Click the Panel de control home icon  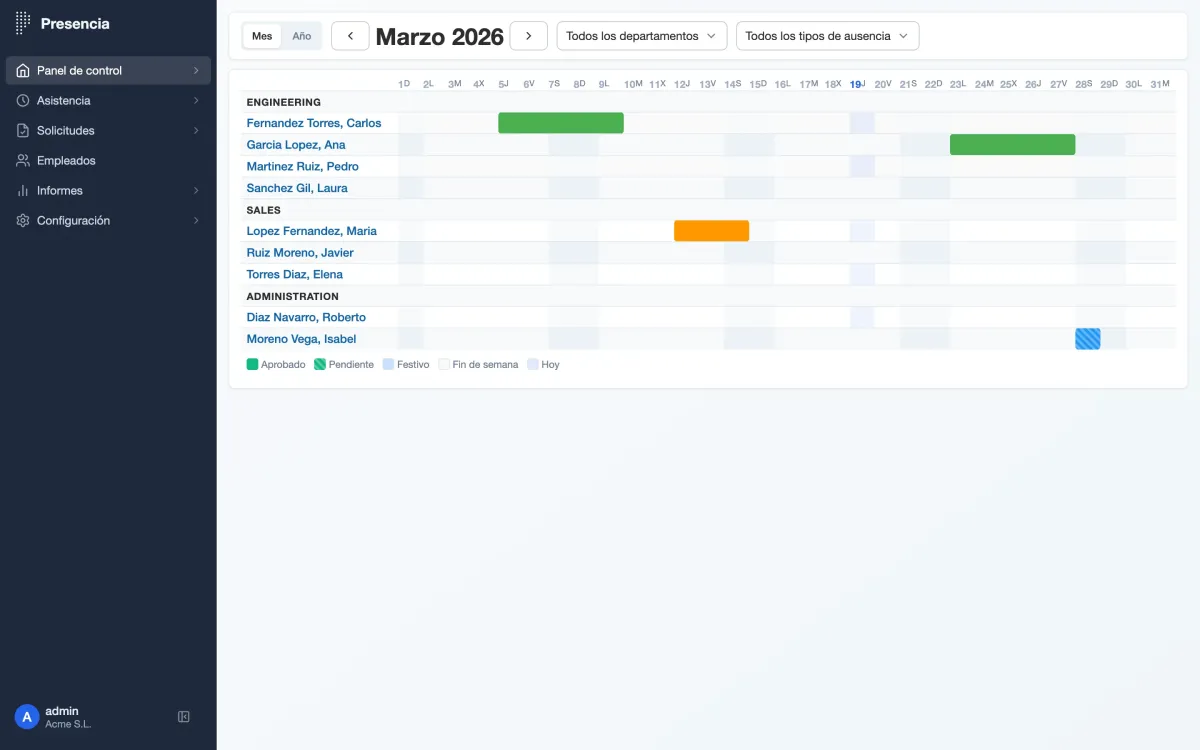pyautogui.click(x=23, y=71)
